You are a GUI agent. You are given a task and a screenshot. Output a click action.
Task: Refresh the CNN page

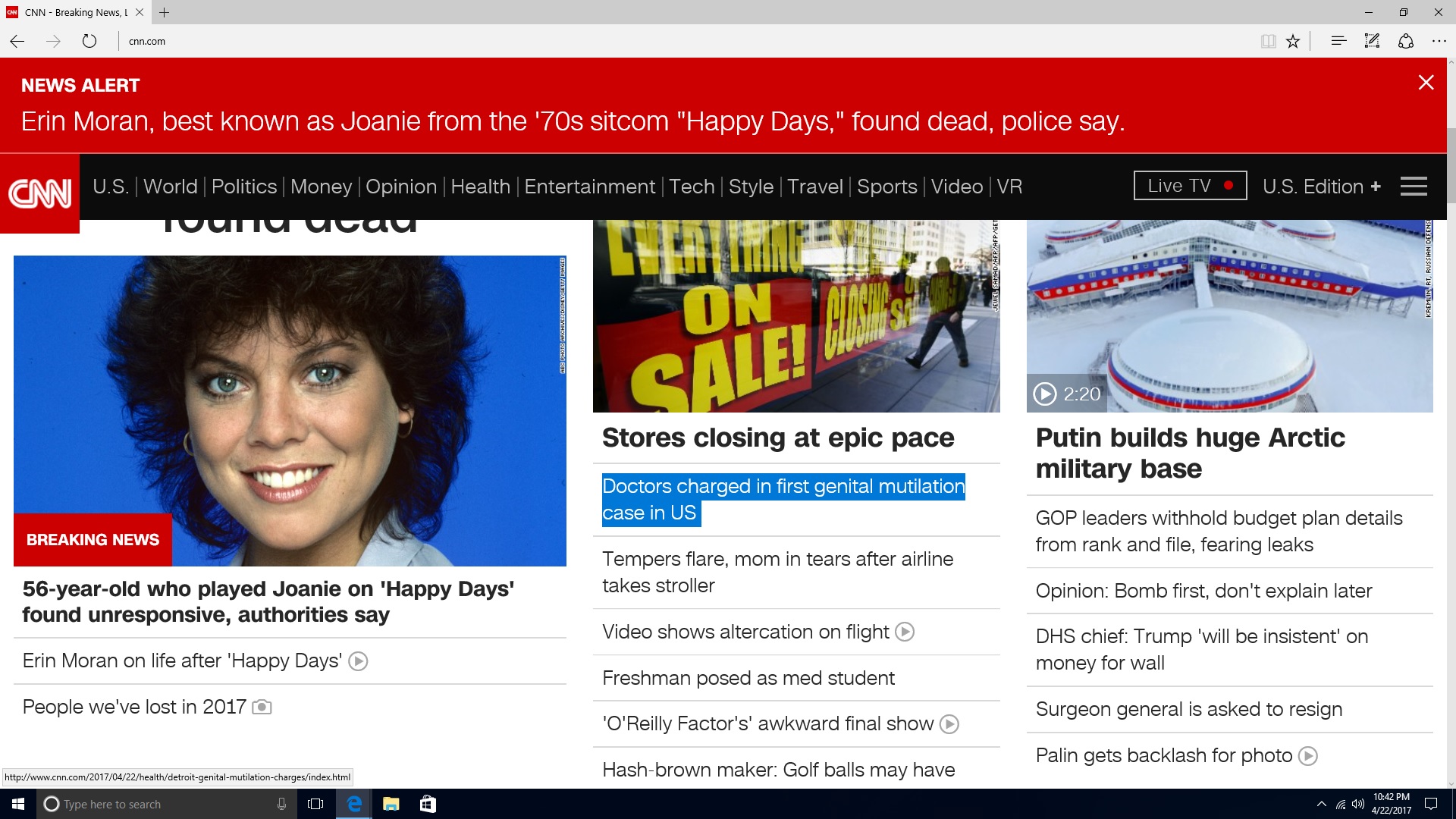89,41
